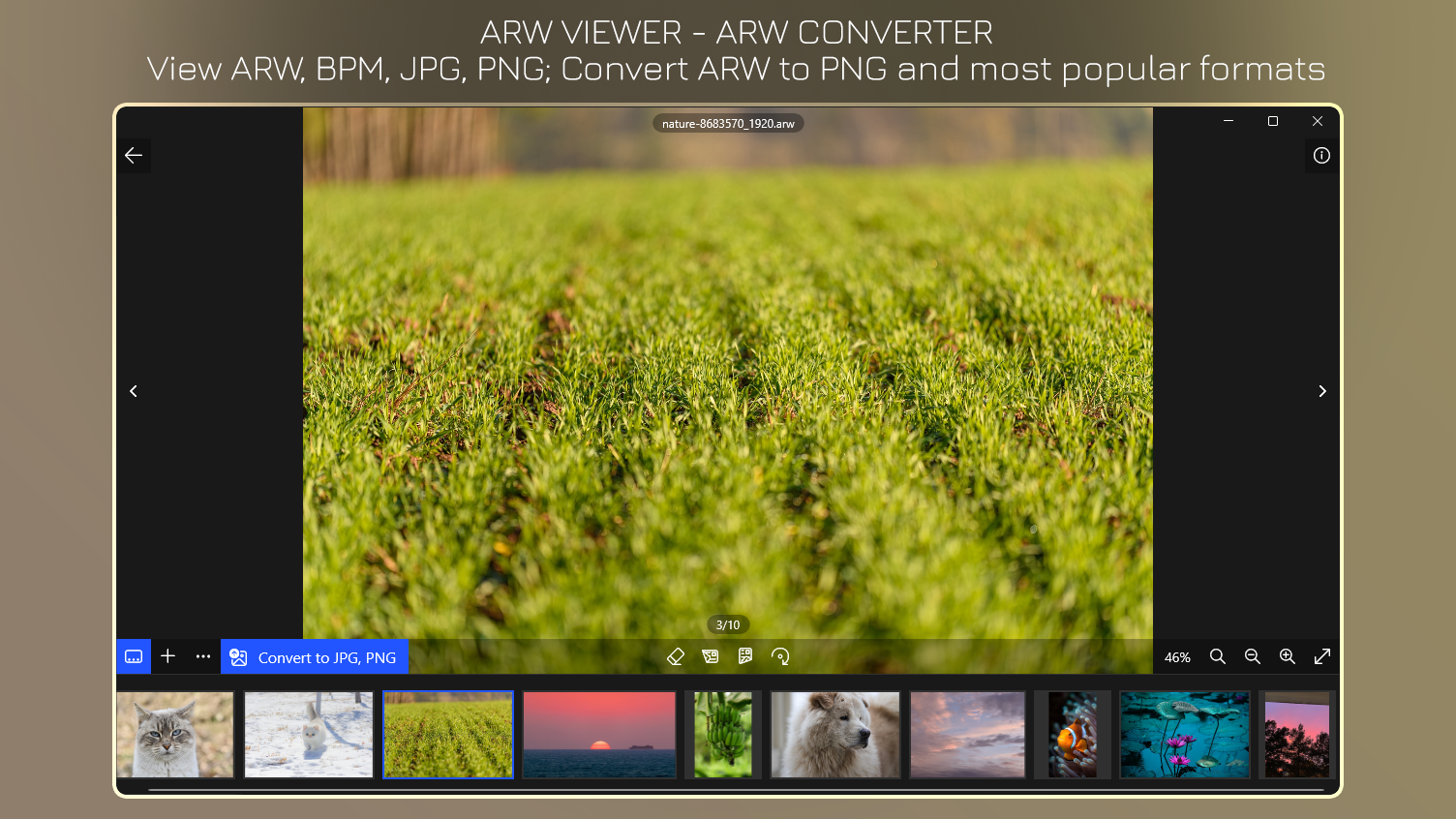Click the 3/10 image counter
Viewport: 1456px width, 819px height.
(x=727, y=624)
